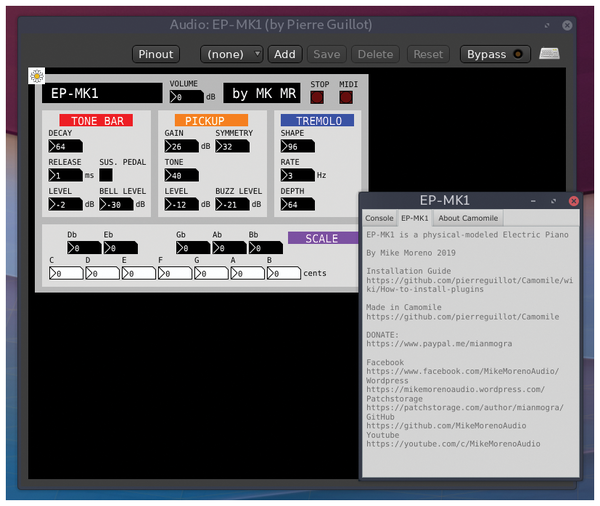Screen dimensions: 600x506
Task: Click the DECAY value box
Action: click(65, 146)
